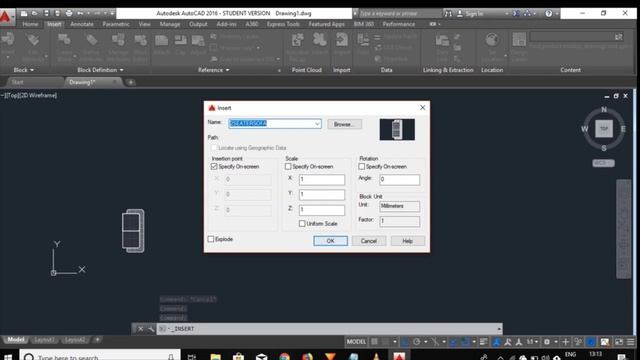Open the Home ribbon tab

30,24
